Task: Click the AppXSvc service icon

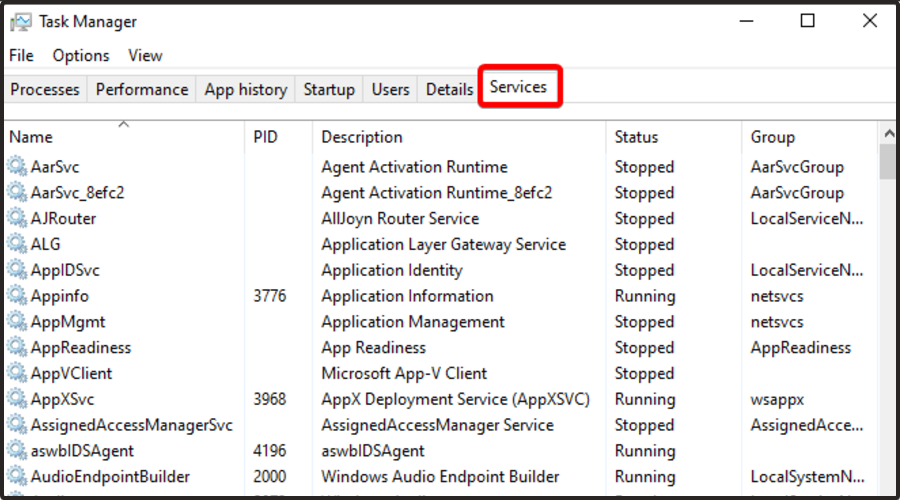Action: (x=17, y=399)
